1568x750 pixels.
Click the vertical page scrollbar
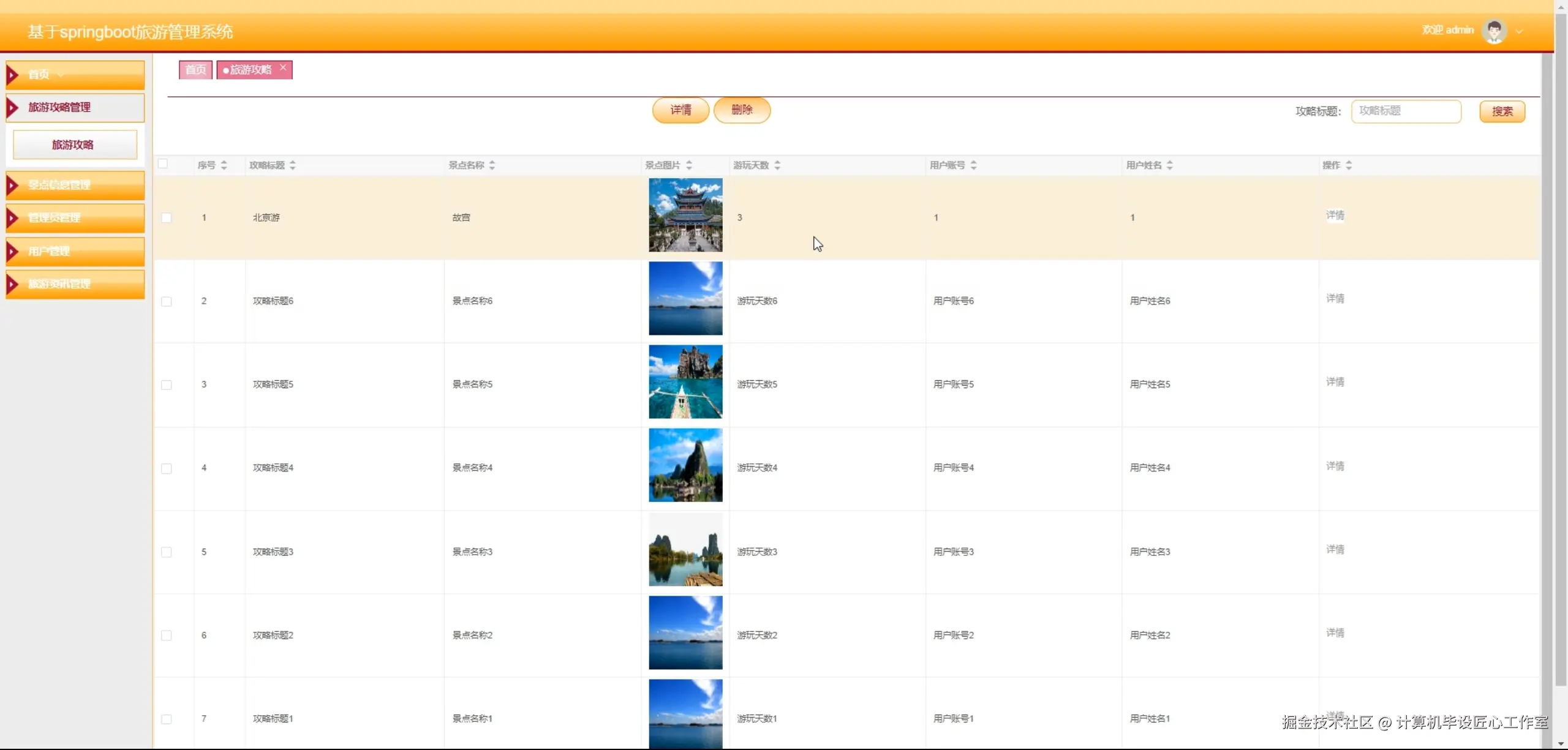pyautogui.click(x=1561, y=367)
